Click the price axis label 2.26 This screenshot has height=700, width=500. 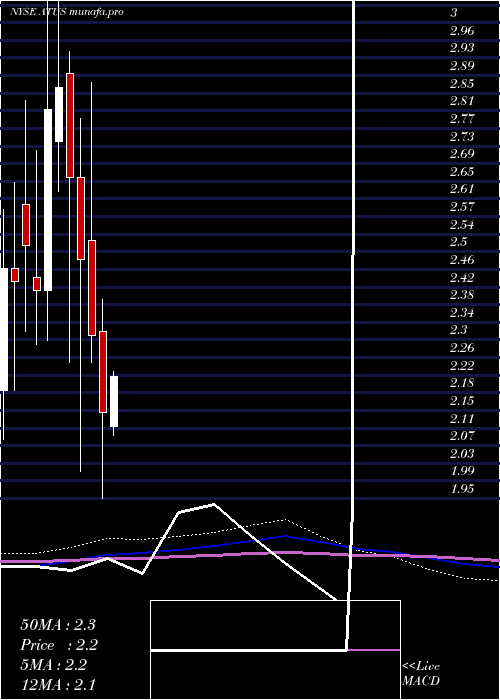tap(462, 348)
